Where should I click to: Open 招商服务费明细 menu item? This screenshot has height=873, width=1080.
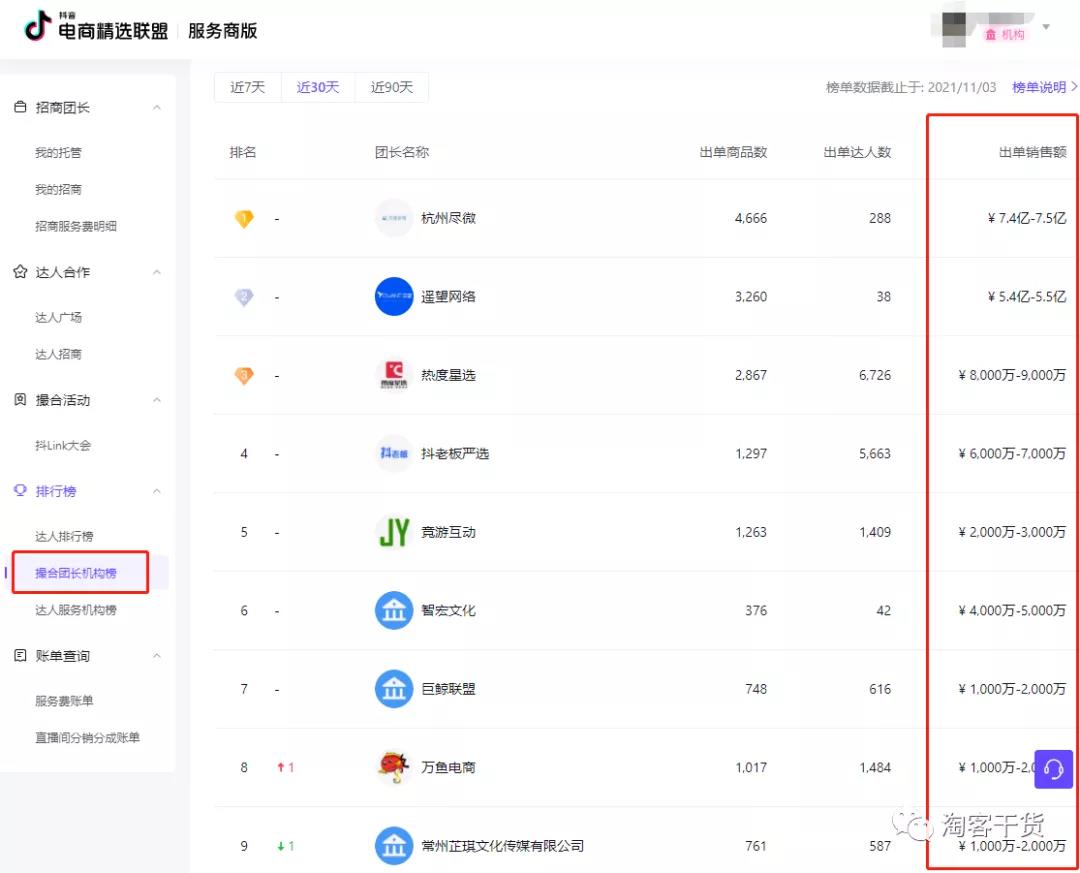click(76, 226)
